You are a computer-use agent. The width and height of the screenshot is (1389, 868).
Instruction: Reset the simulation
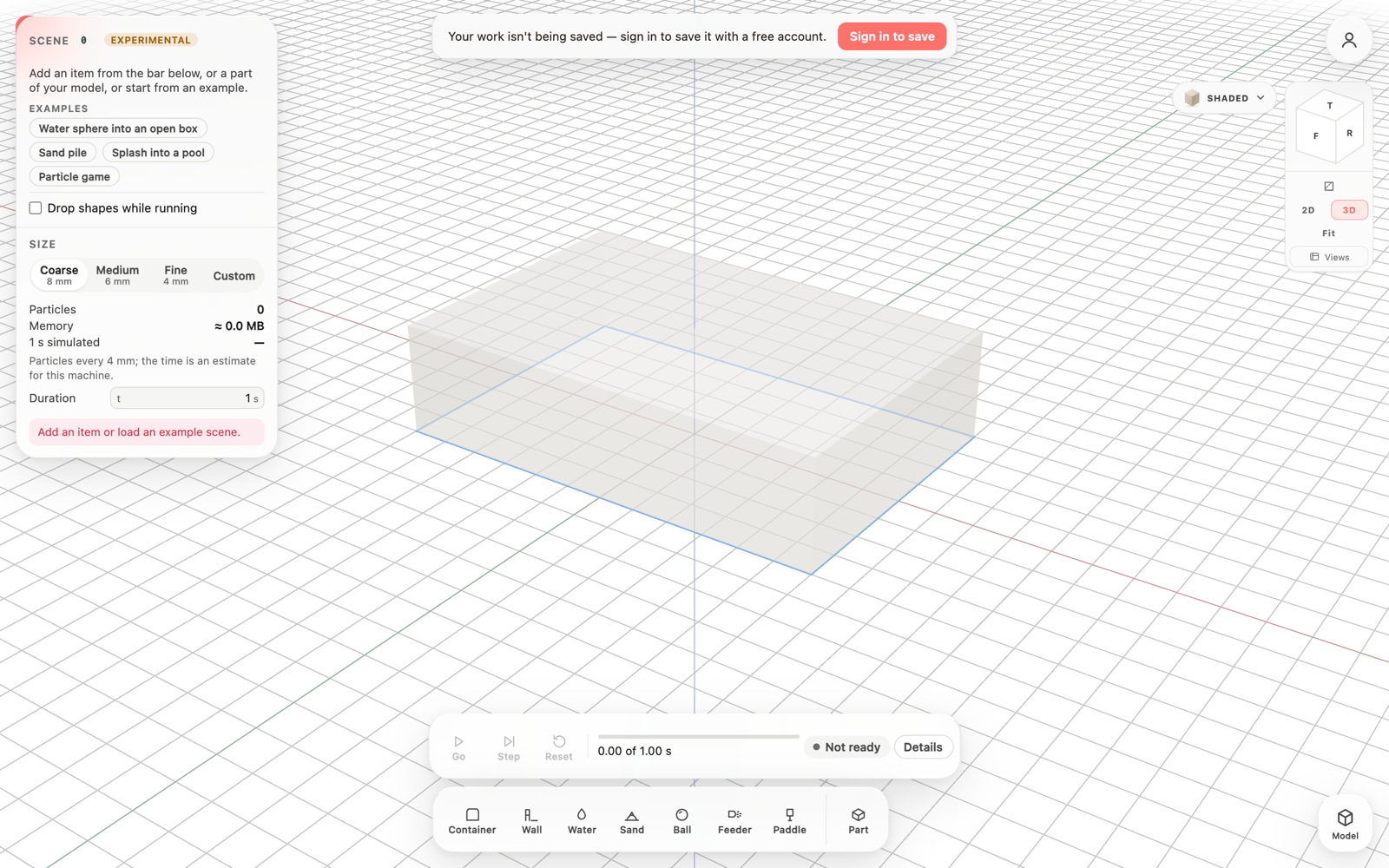[559, 747]
